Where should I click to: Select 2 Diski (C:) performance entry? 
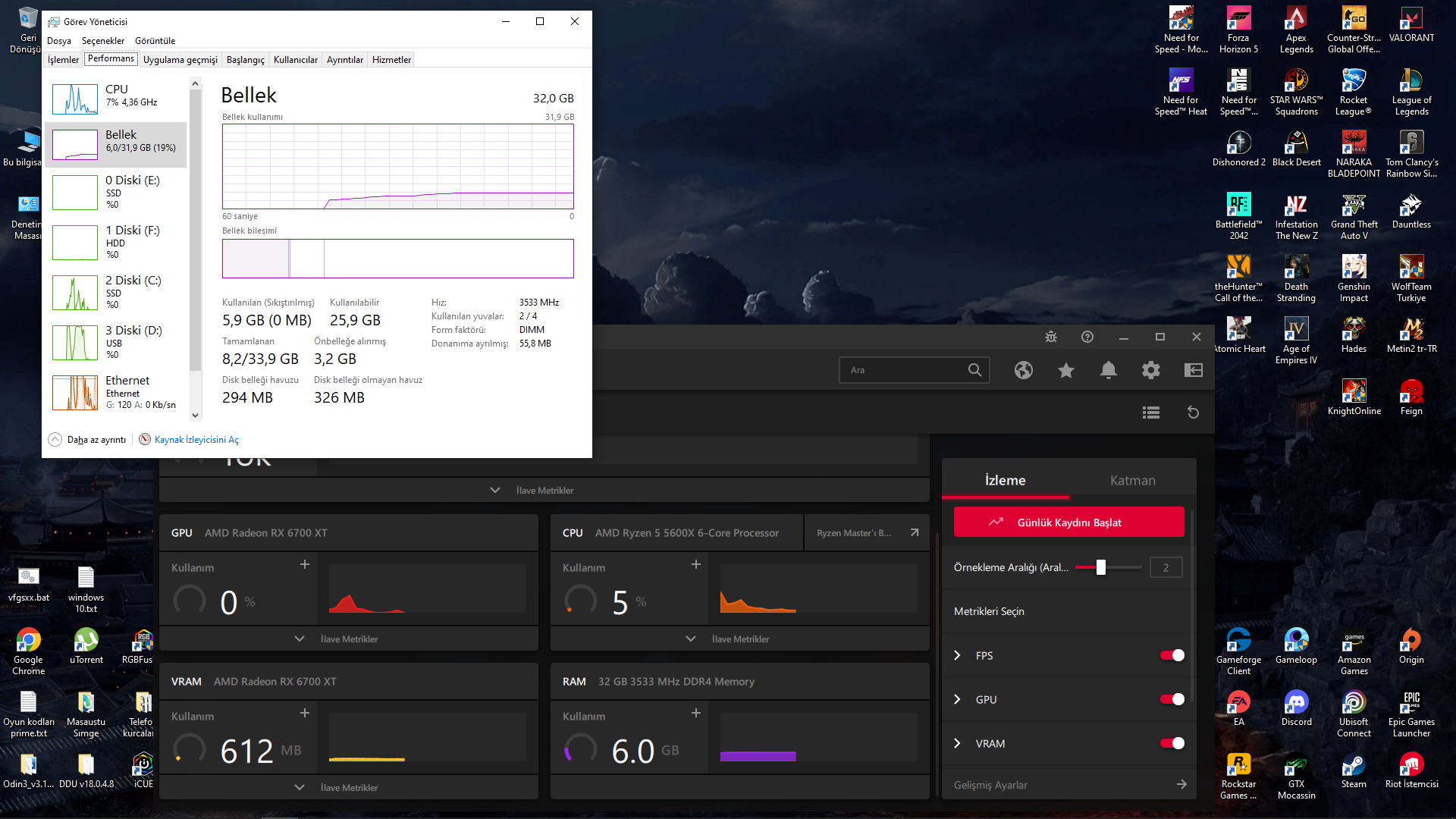(x=116, y=292)
